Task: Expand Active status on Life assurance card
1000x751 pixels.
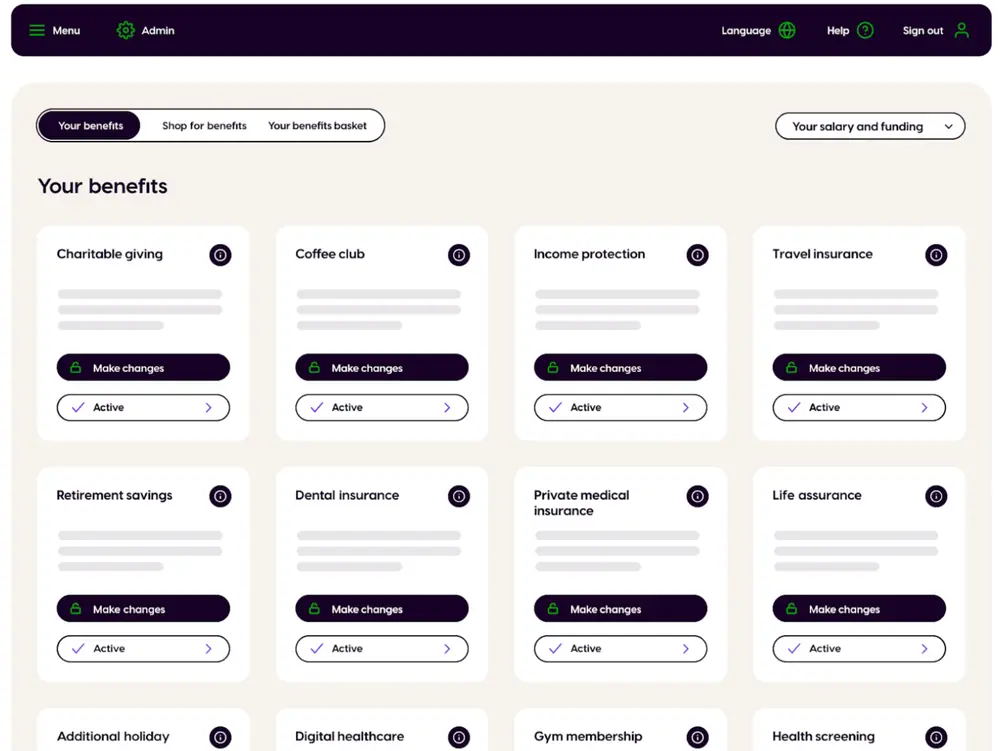Action: [858, 648]
